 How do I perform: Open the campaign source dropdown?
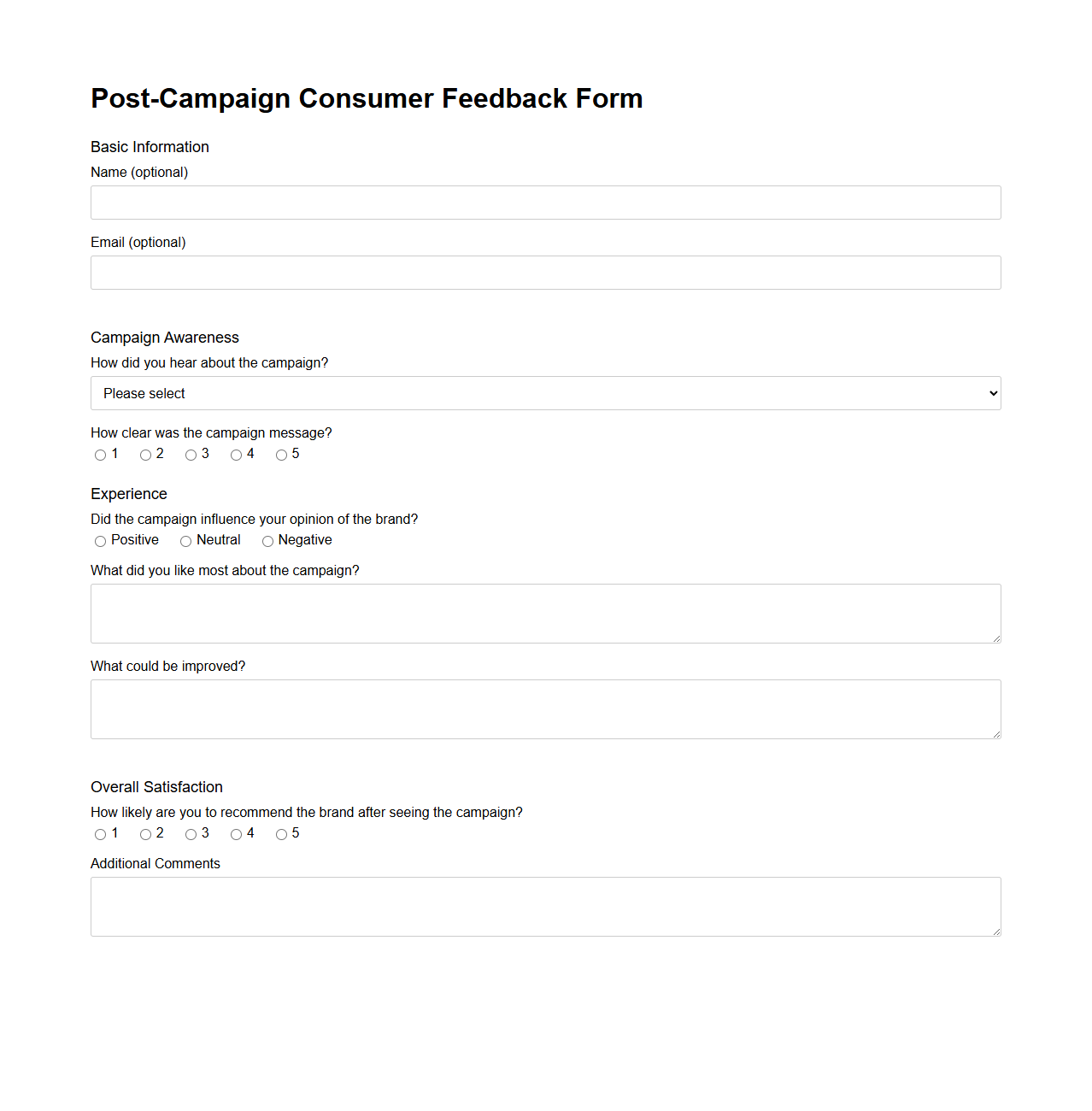545,393
